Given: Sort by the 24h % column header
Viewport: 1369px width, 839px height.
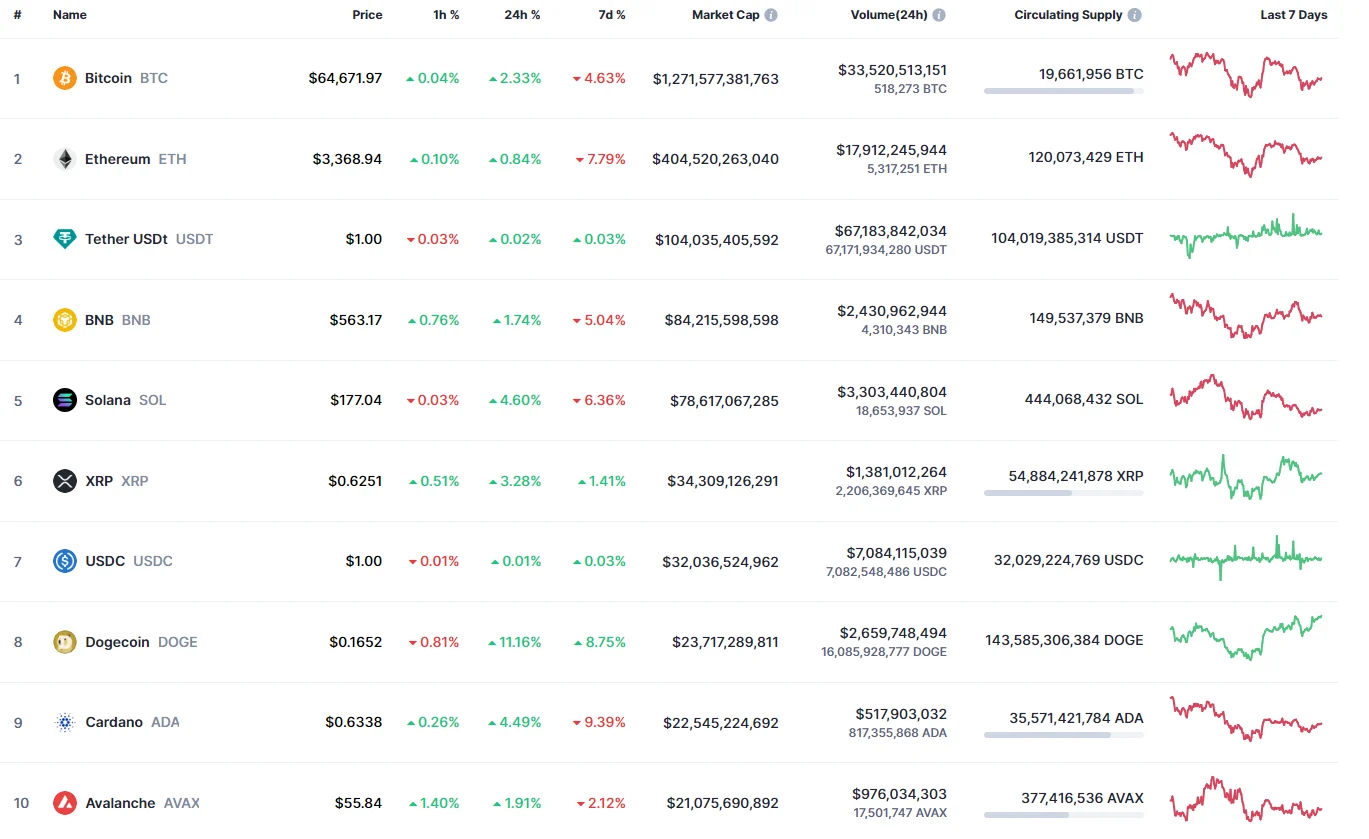Looking at the screenshot, I should [522, 15].
